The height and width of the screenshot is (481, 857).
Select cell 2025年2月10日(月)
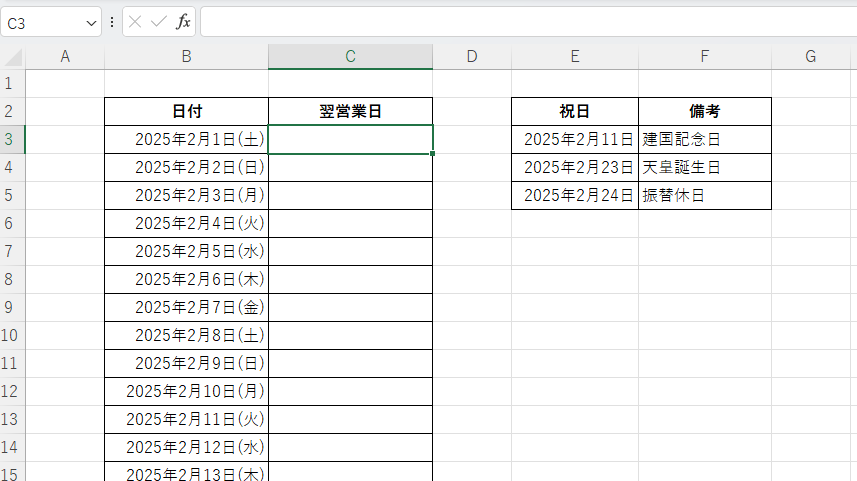186,391
